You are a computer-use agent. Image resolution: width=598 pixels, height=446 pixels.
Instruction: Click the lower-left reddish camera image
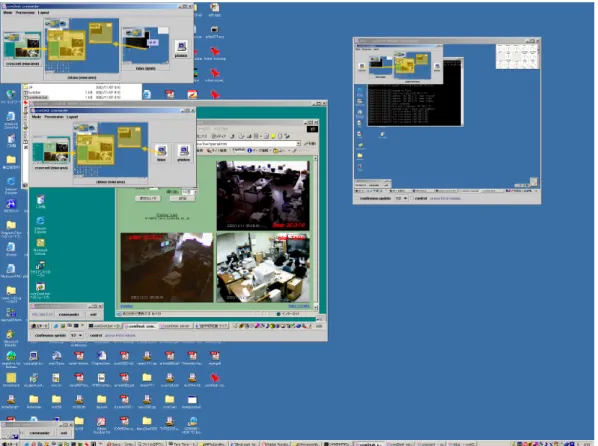(x=167, y=268)
